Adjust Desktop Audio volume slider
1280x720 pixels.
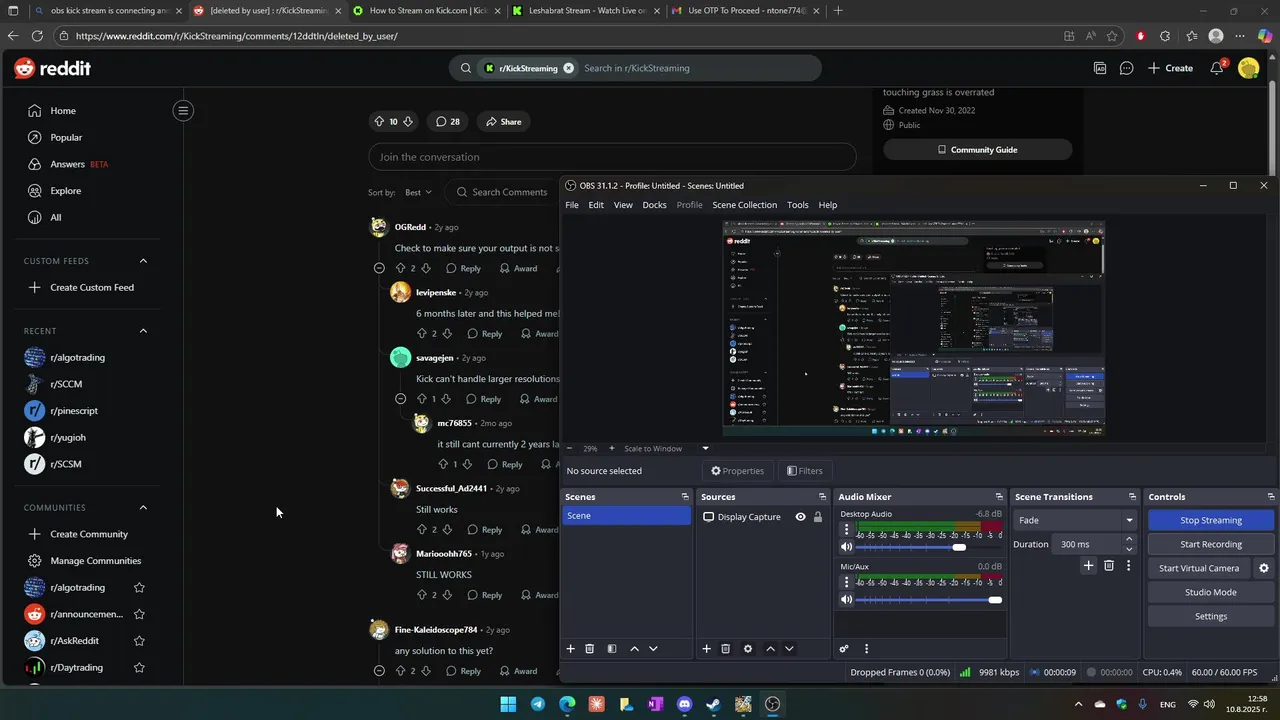point(929,547)
